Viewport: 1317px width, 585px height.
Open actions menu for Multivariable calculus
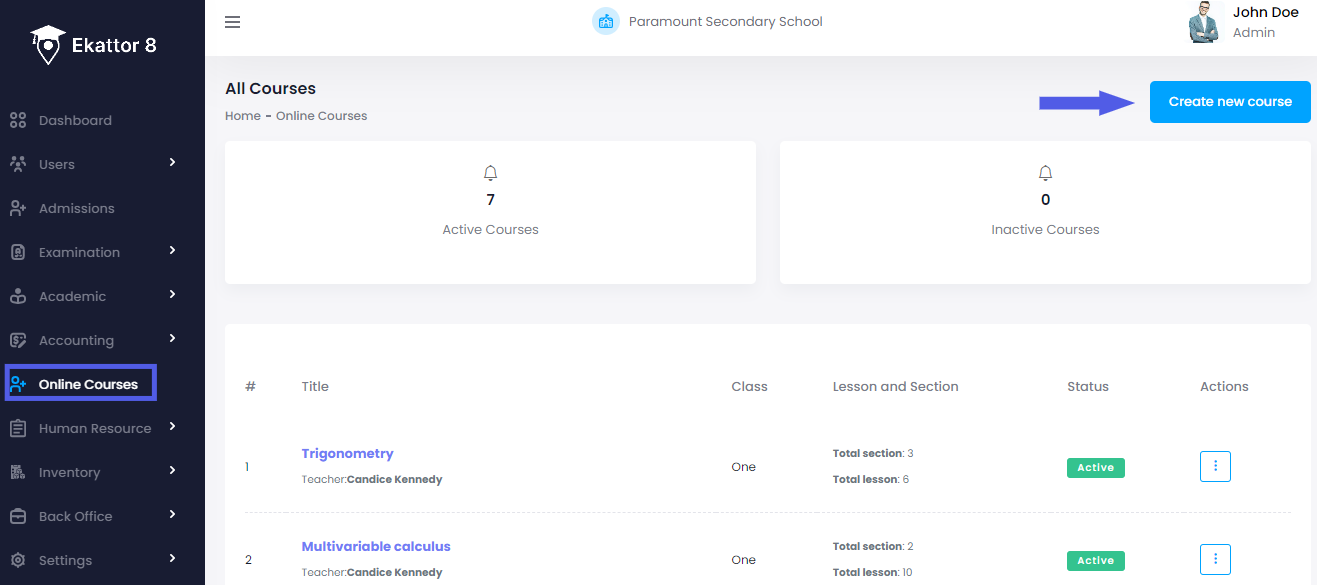point(1215,560)
